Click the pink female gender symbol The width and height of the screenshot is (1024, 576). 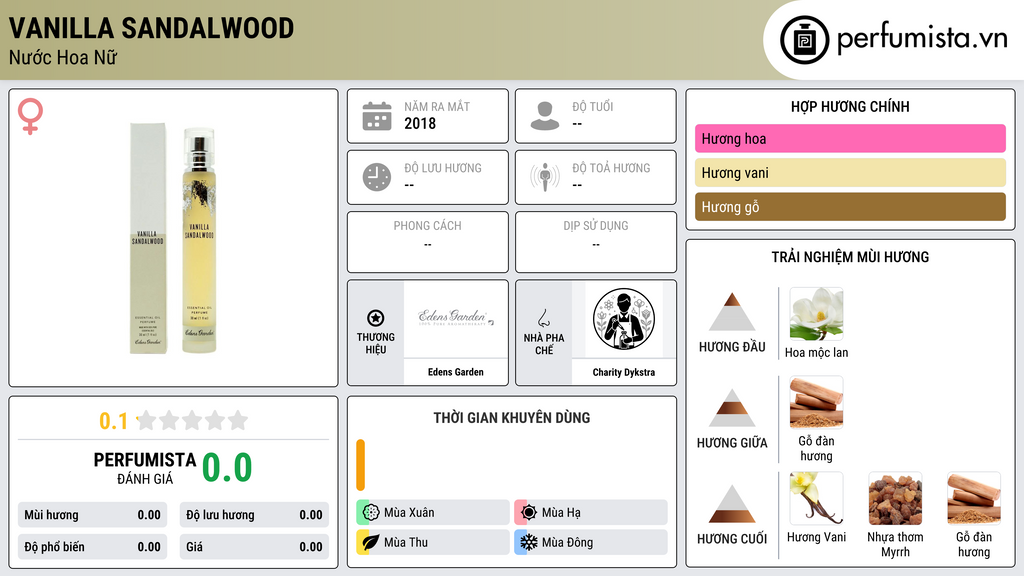(x=30, y=116)
